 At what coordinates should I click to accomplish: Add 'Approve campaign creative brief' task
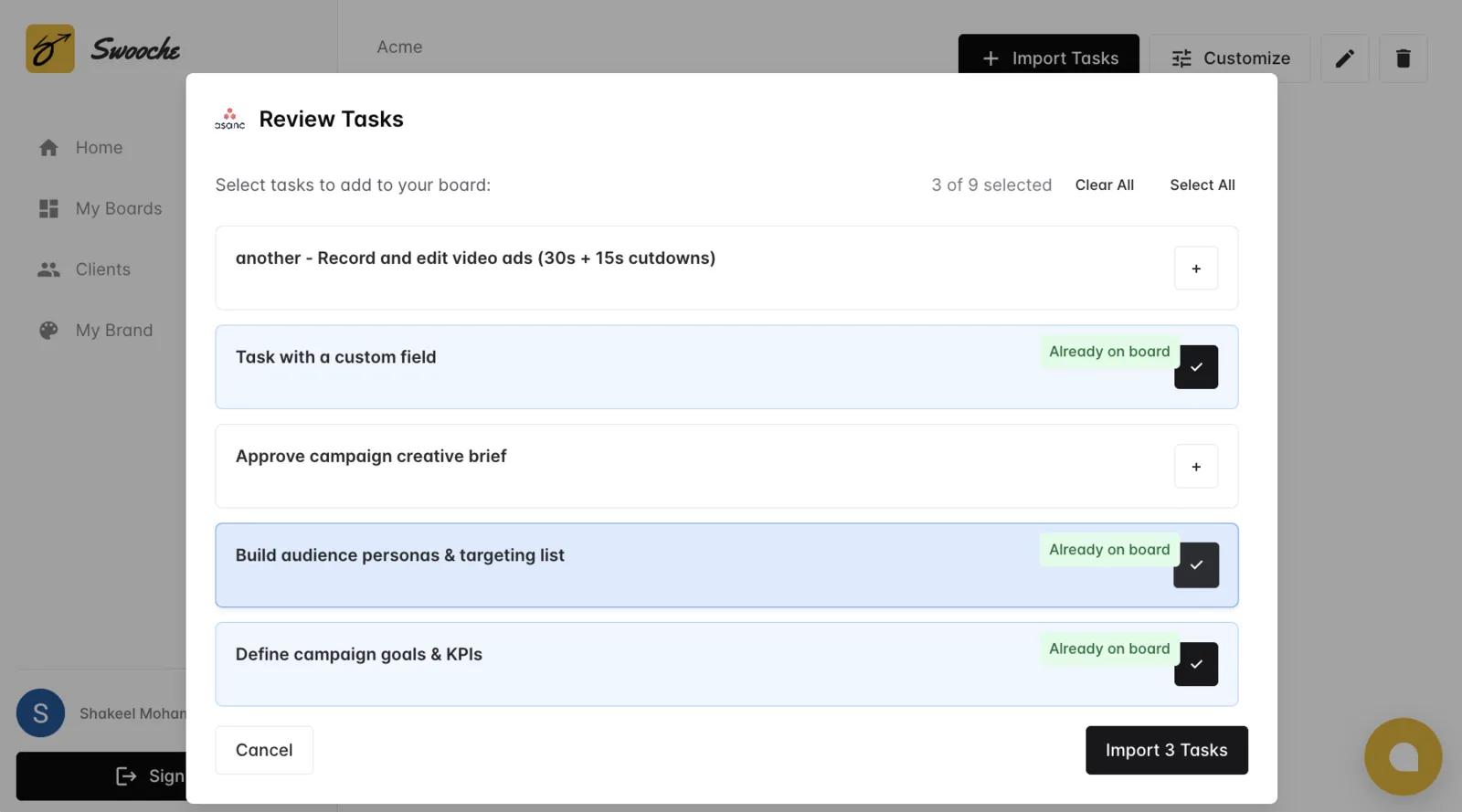click(x=1195, y=467)
